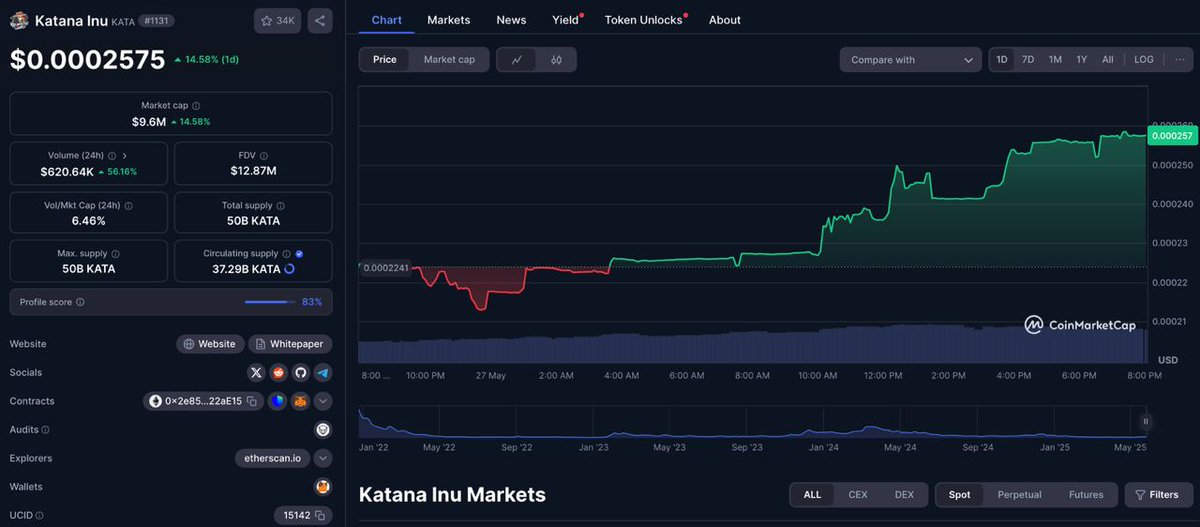Image resolution: width=1200 pixels, height=527 pixels.
Task: Open the Token Unlocks tab
Action: [x=644, y=20]
